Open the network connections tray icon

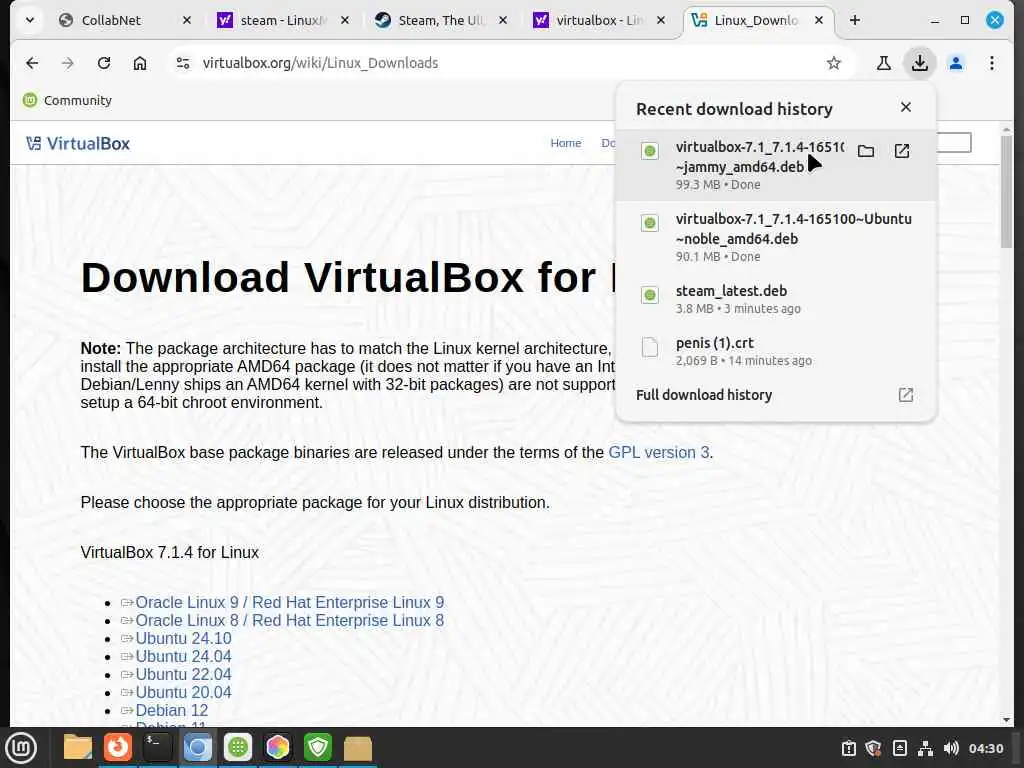coord(925,748)
